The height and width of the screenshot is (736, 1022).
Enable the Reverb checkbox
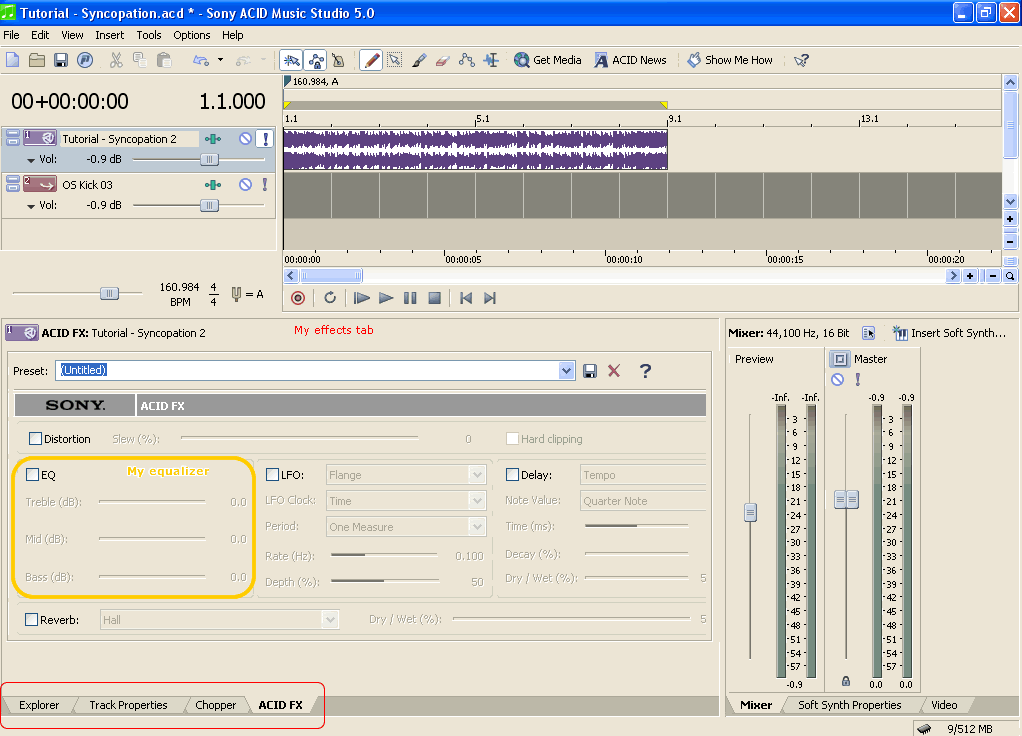coord(31,620)
